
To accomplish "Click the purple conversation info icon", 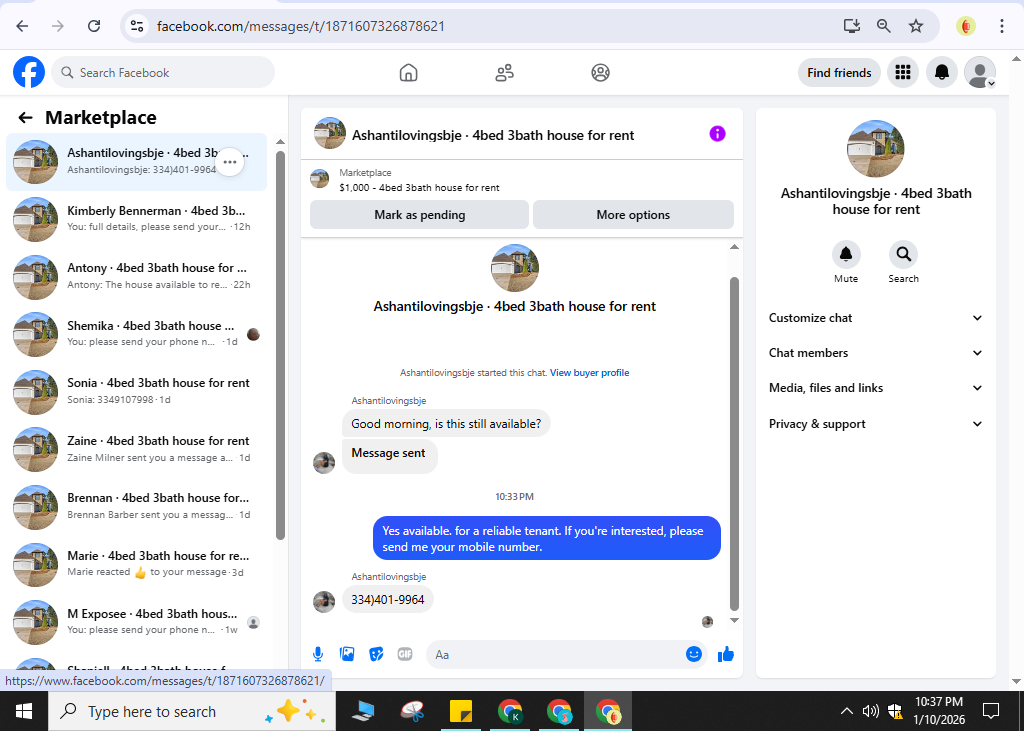I will point(717,134).
